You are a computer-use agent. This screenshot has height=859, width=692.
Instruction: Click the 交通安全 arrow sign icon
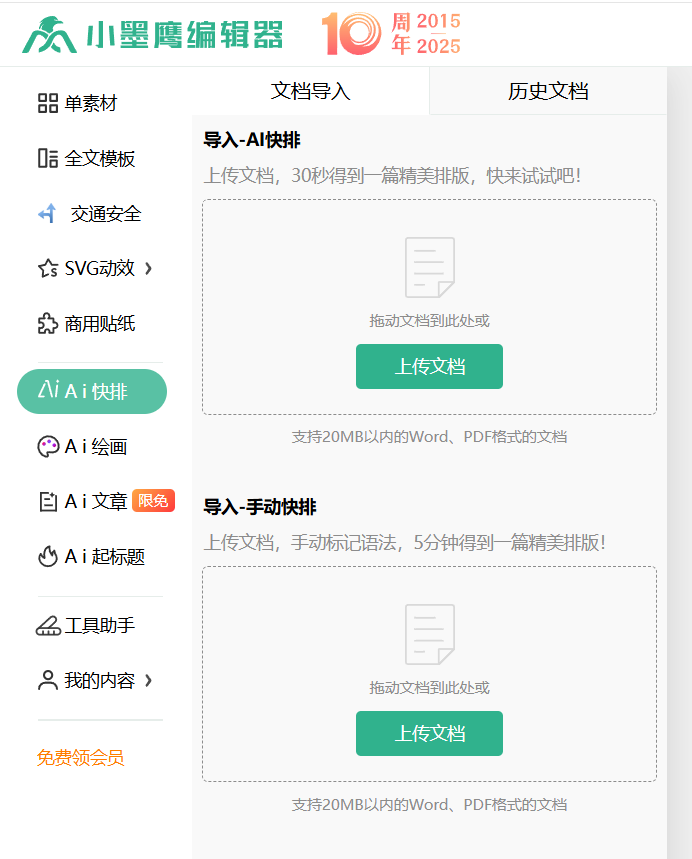[x=48, y=213]
